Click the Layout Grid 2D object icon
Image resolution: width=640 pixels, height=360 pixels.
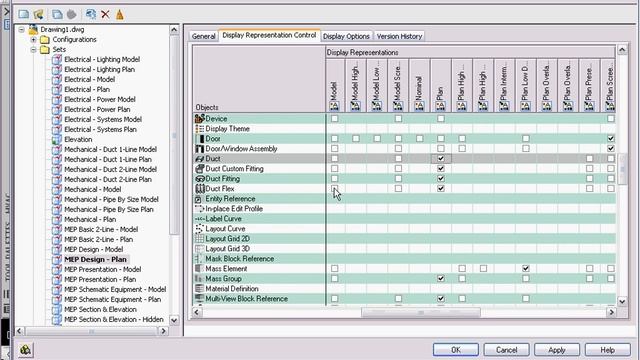200,238
